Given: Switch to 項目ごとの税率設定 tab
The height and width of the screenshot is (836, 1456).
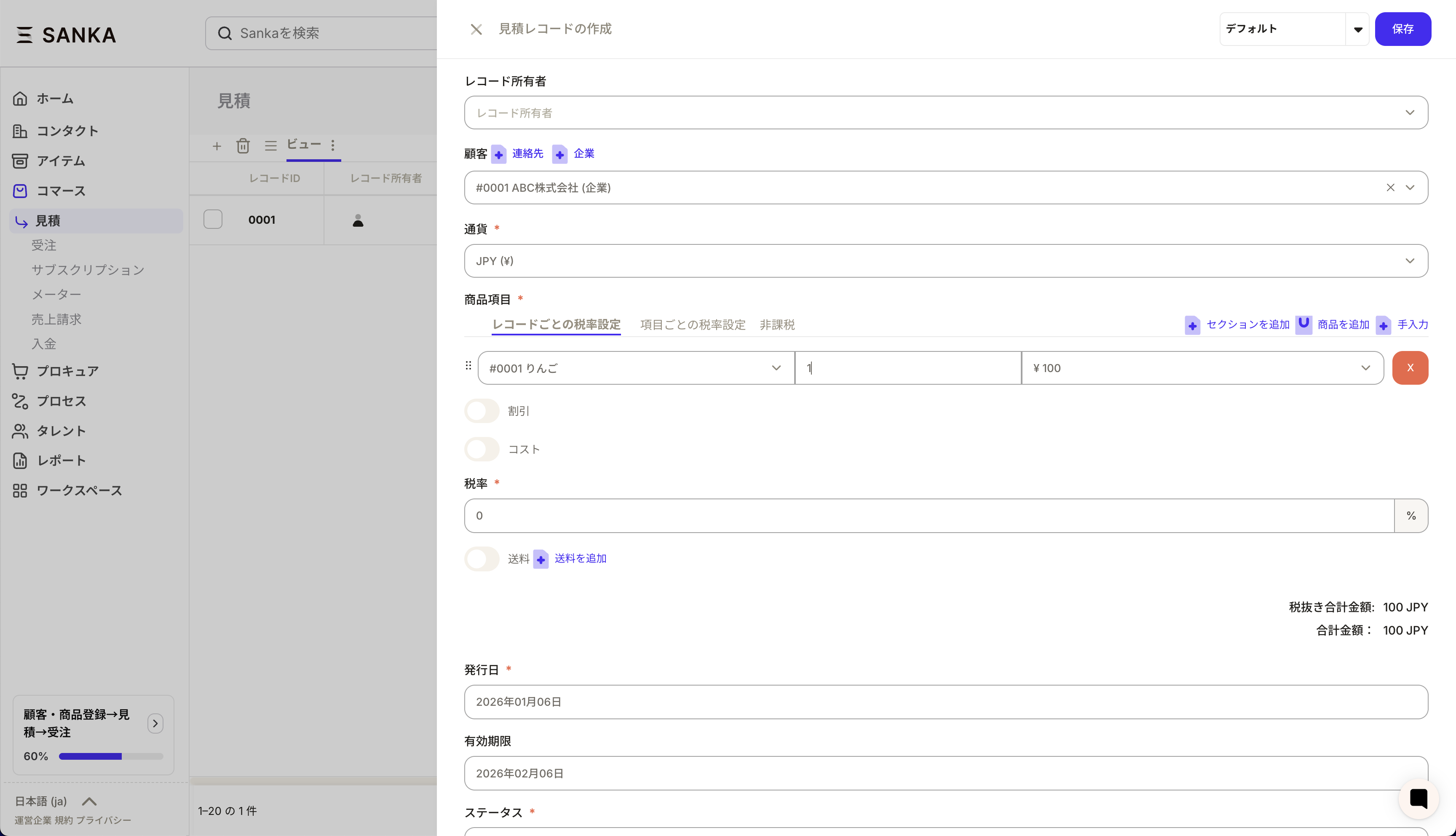Looking at the screenshot, I should click(x=692, y=325).
